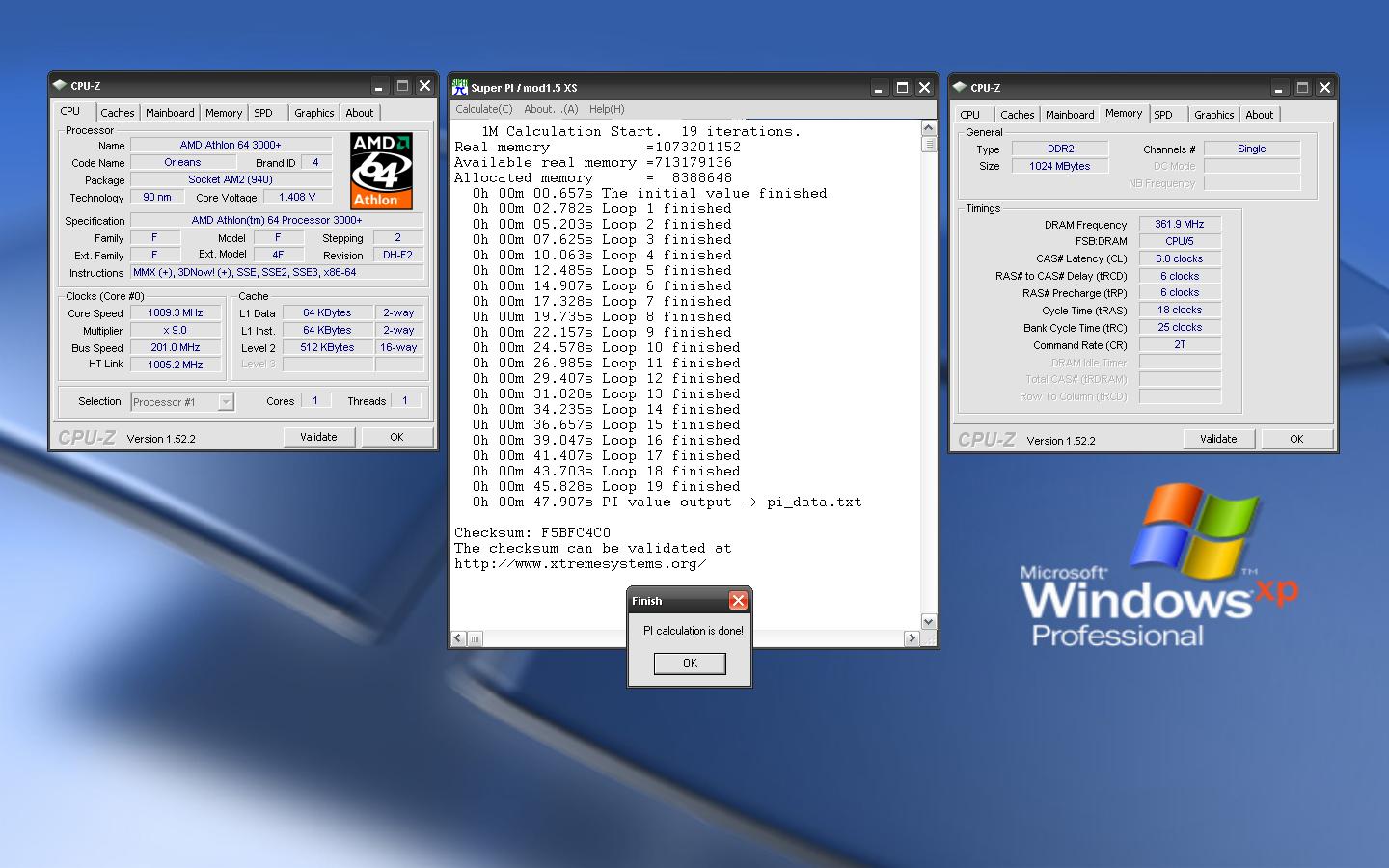This screenshot has width=1389, height=868.
Task: Click the 'x 9.0' multiplier value
Action: point(176,330)
